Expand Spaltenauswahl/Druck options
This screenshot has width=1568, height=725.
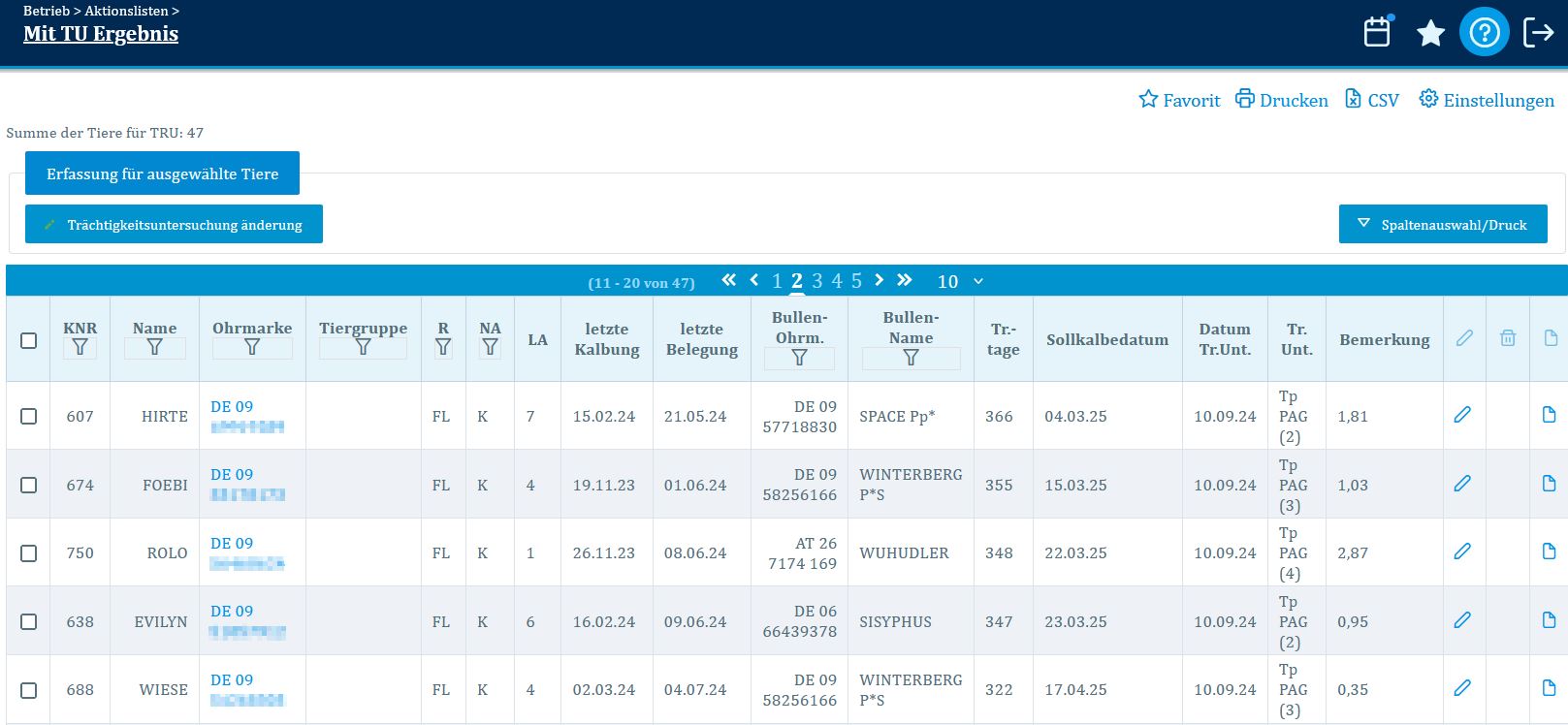click(1442, 224)
